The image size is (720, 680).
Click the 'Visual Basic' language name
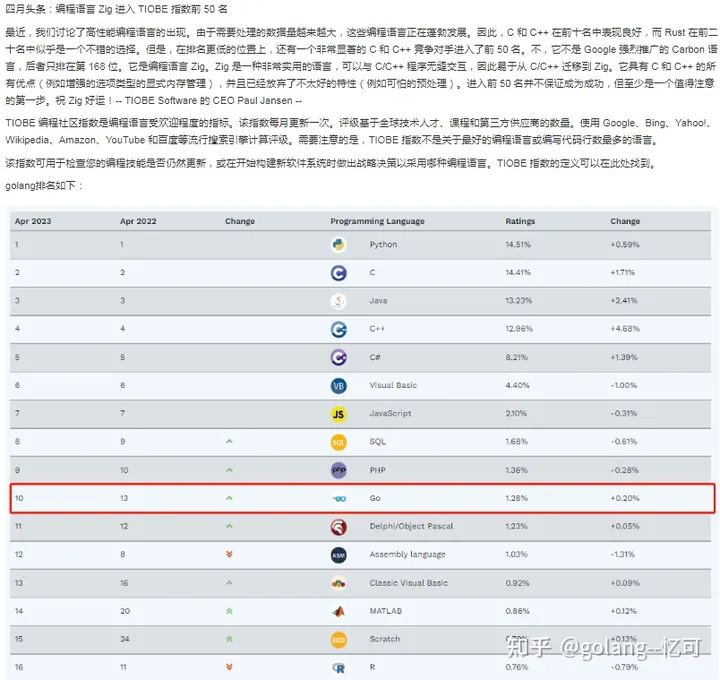394,385
